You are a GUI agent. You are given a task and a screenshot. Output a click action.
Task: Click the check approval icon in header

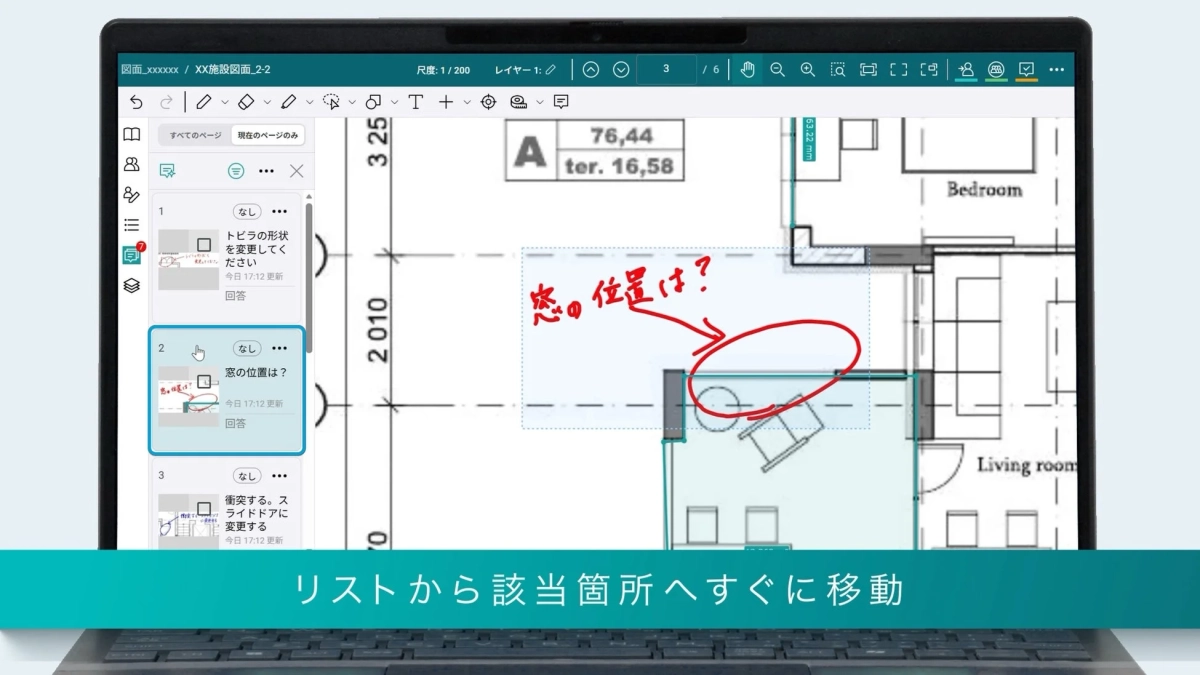pos(1026,69)
